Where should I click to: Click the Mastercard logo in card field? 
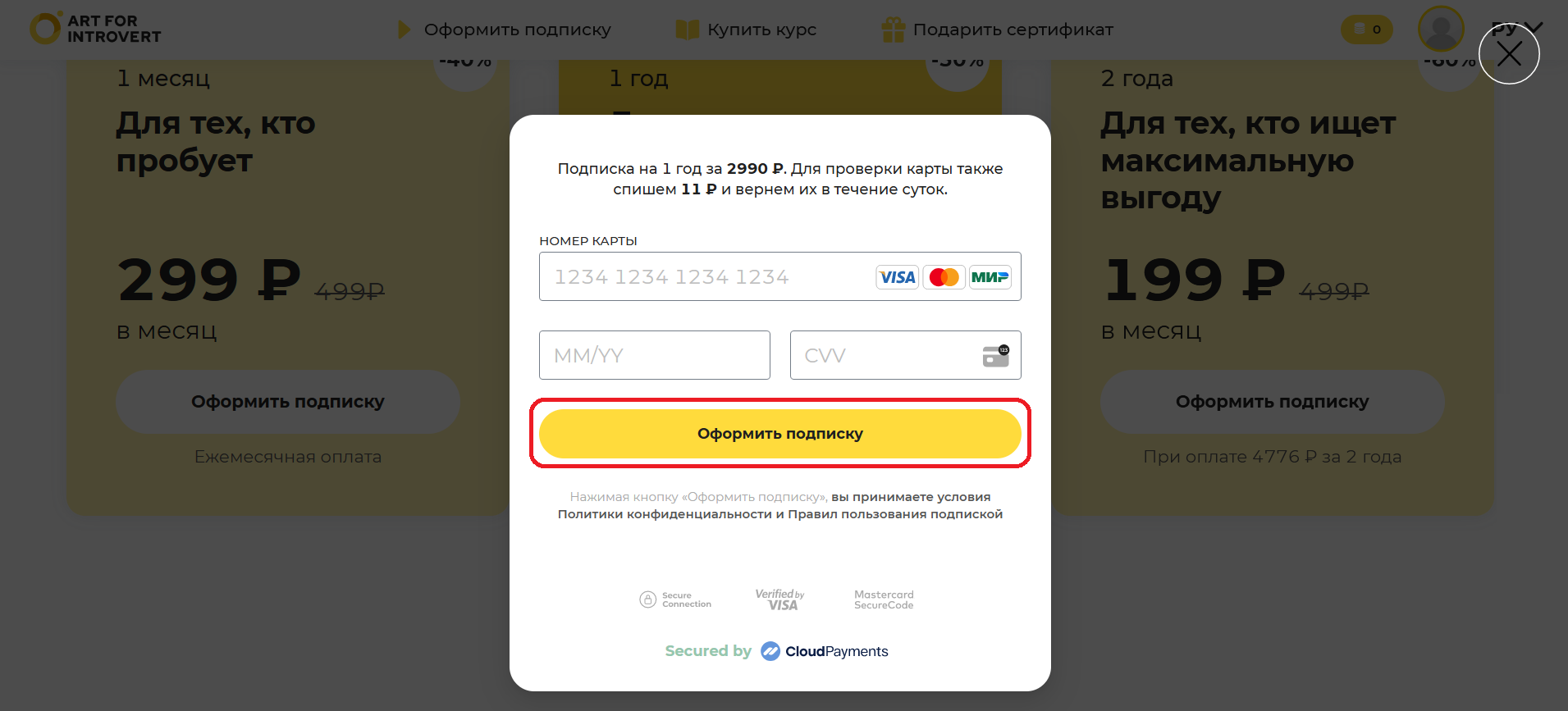(x=944, y=277)
